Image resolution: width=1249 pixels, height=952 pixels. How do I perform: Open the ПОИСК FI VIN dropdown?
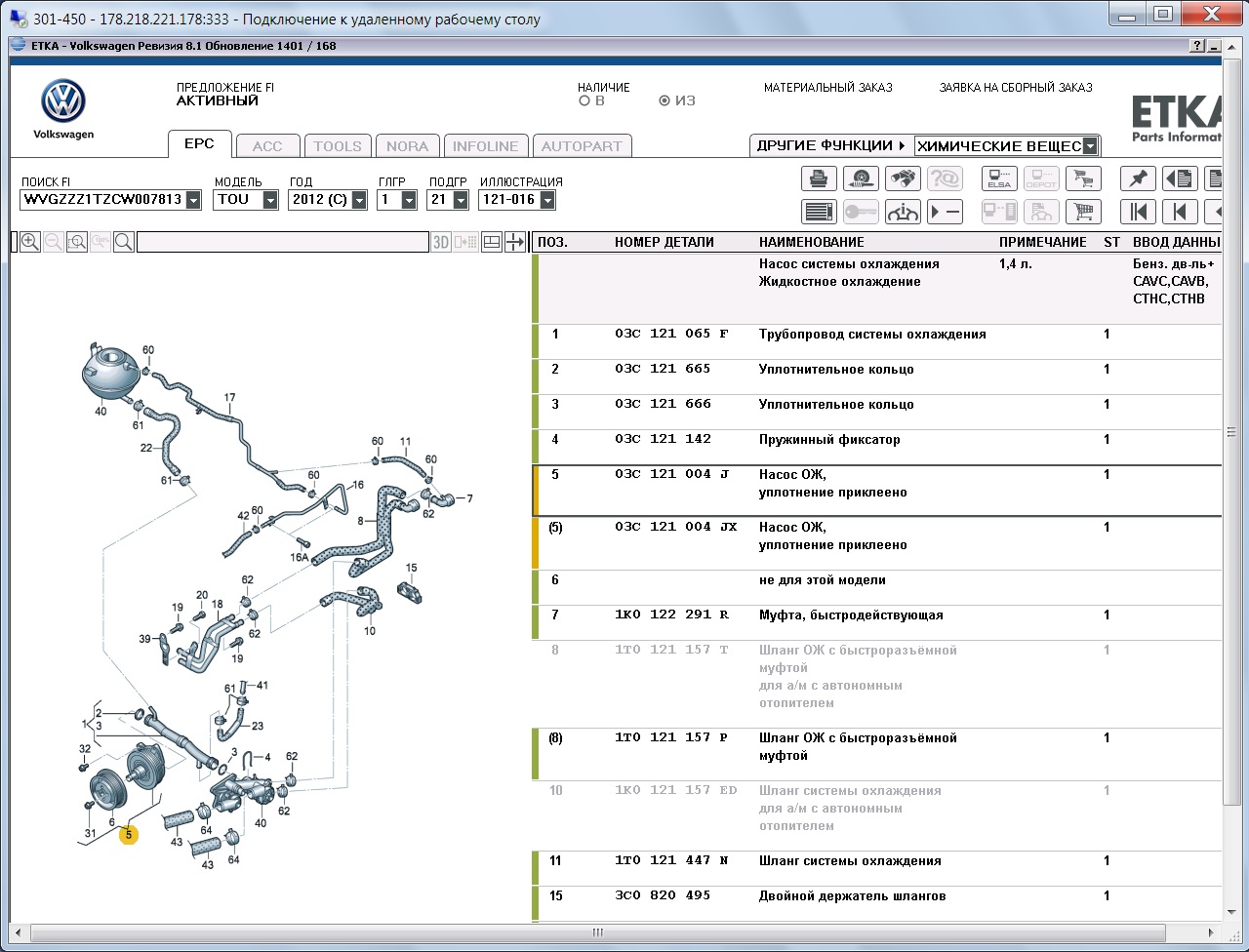click(193, 200)
